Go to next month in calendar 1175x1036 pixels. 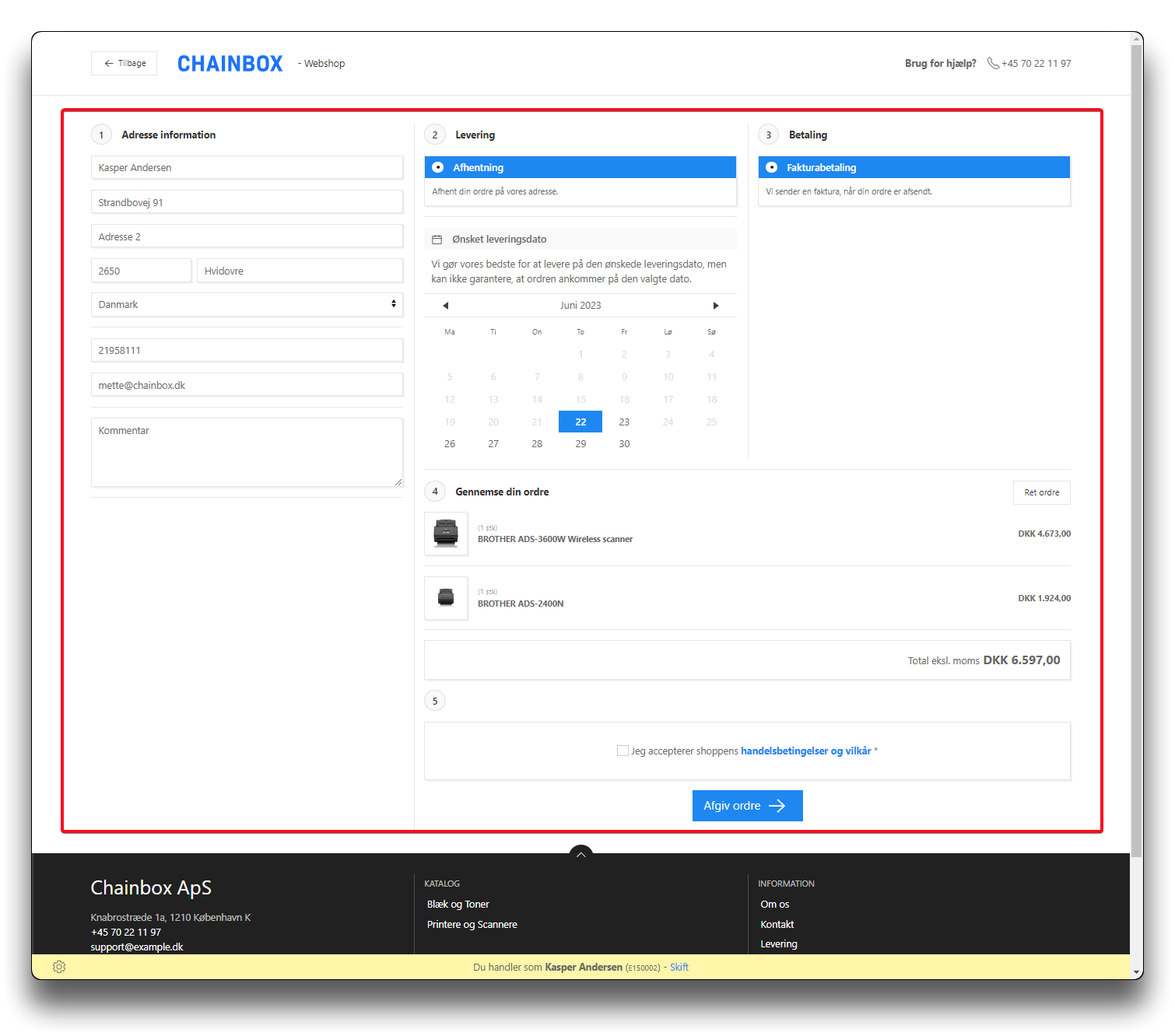click(716, 306)
